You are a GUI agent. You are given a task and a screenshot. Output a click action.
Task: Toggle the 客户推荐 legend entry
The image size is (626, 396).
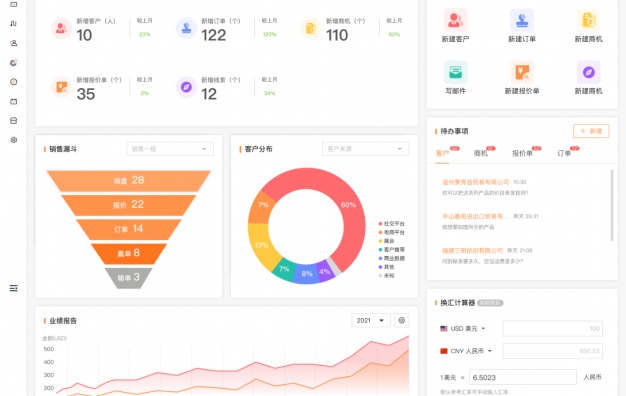tap(392, 249)
